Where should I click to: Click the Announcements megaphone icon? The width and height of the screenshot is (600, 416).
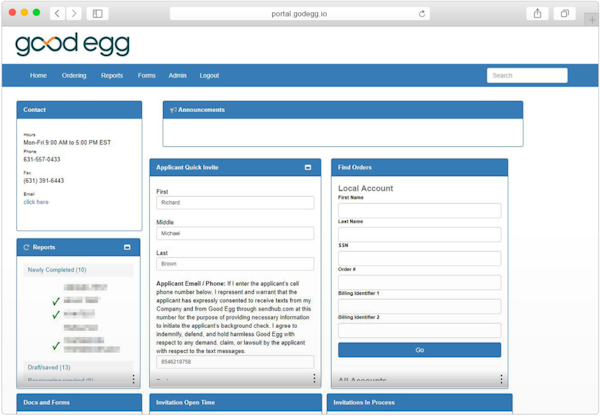coord(173,110)
